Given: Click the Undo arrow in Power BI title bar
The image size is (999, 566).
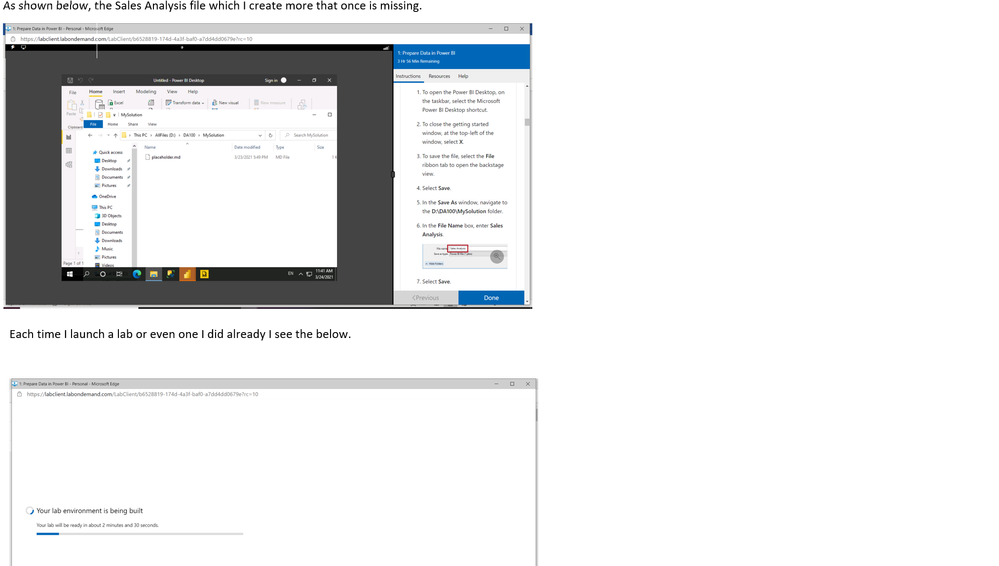Looking at the screenshot, I should tap(80, 80).
